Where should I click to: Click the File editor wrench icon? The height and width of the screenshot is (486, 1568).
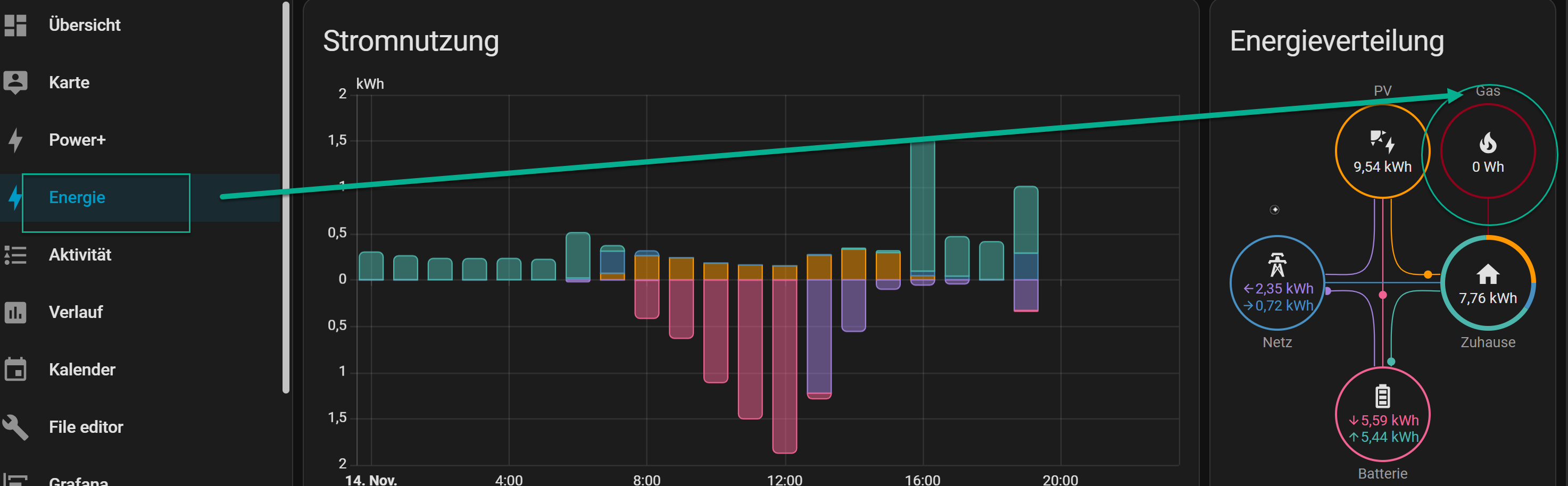pyautogui.click(x=15, y=427)
